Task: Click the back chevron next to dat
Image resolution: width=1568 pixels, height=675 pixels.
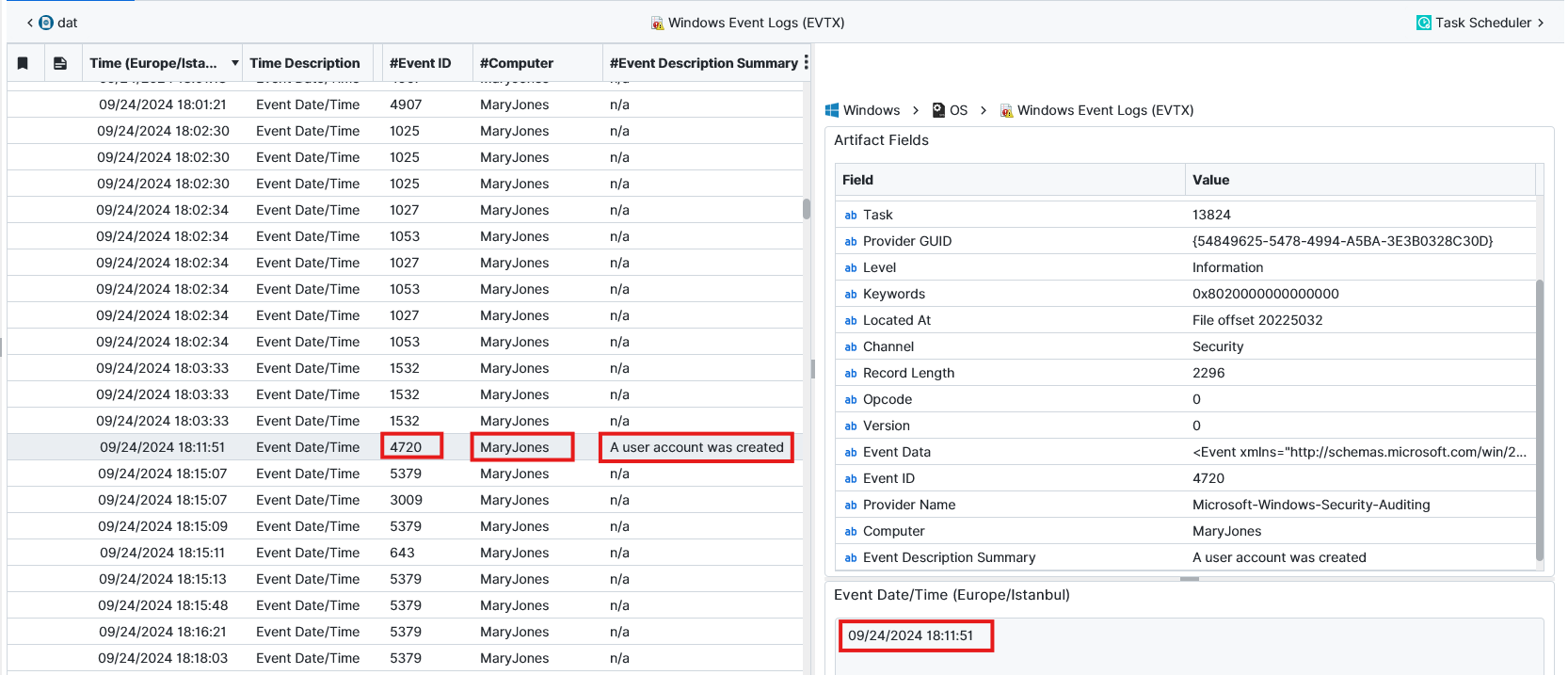Action: pyautogui.click(x=29, y=23)
